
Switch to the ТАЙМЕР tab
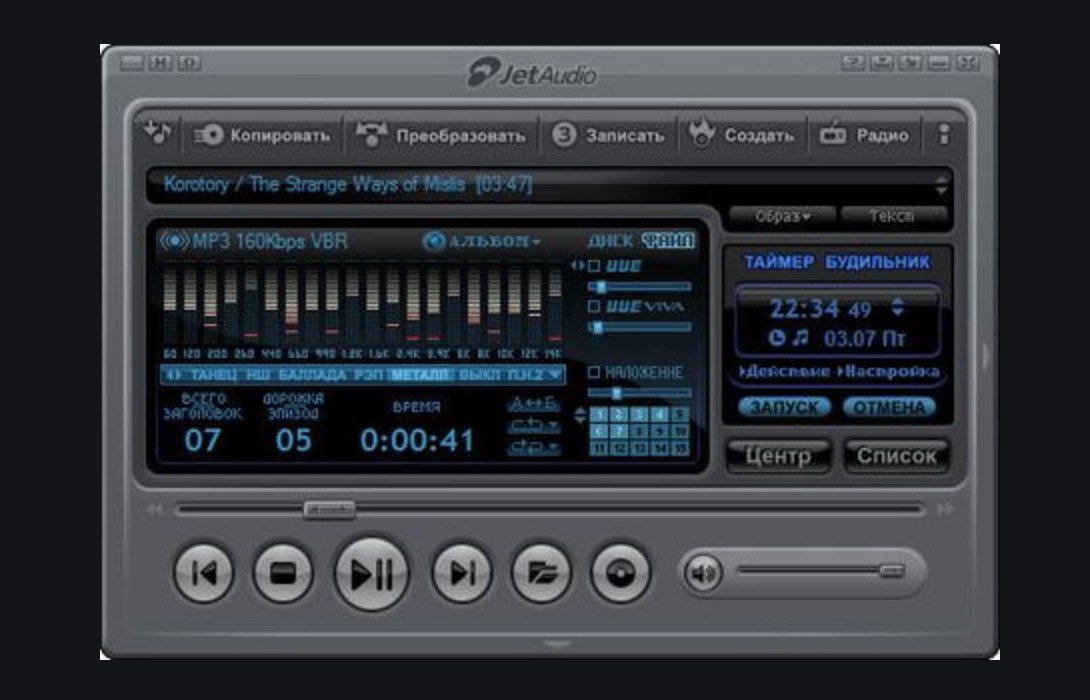[x=779, y=262]
